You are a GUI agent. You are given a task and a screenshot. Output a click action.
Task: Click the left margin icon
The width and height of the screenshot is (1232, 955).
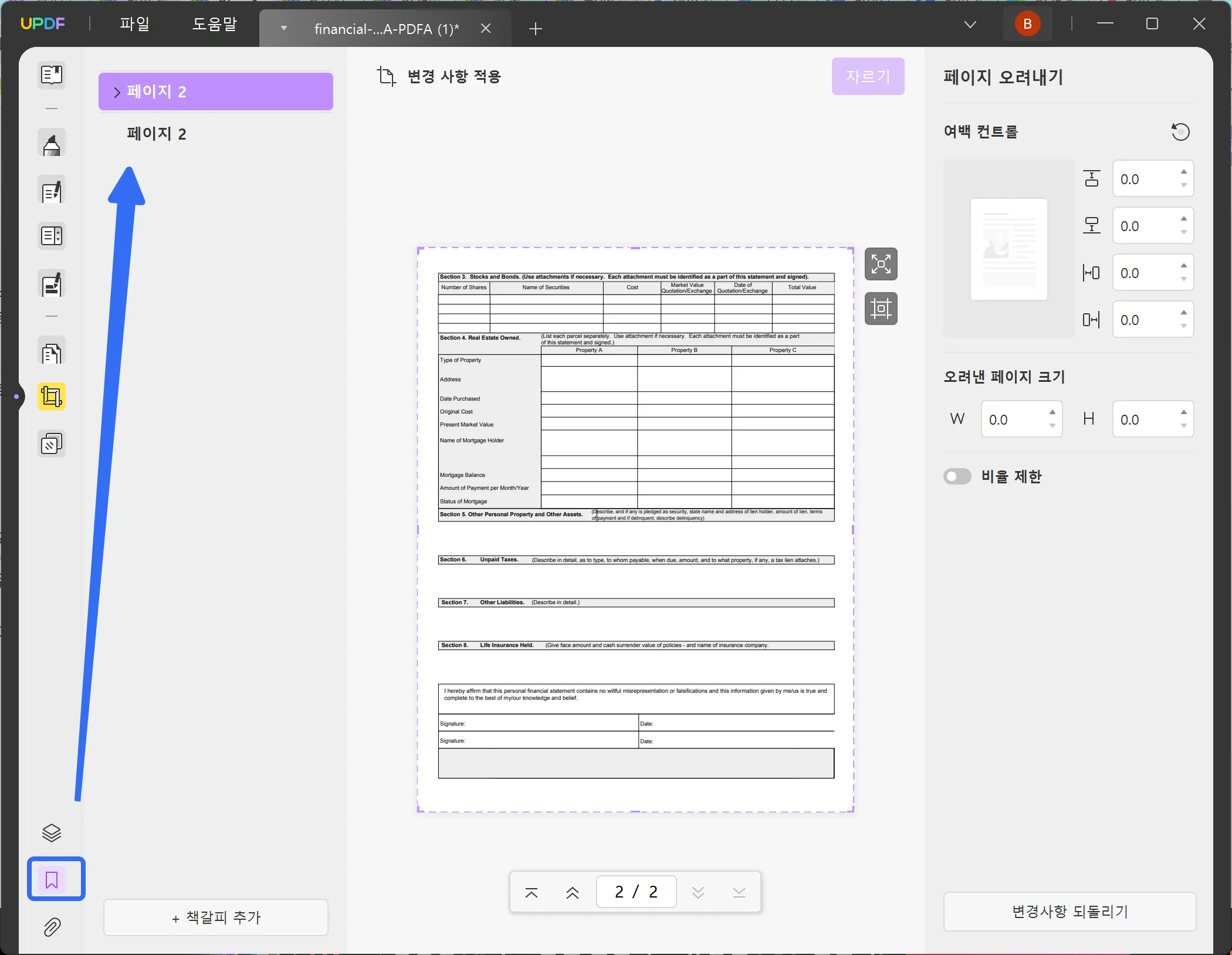coord(1091,273)
